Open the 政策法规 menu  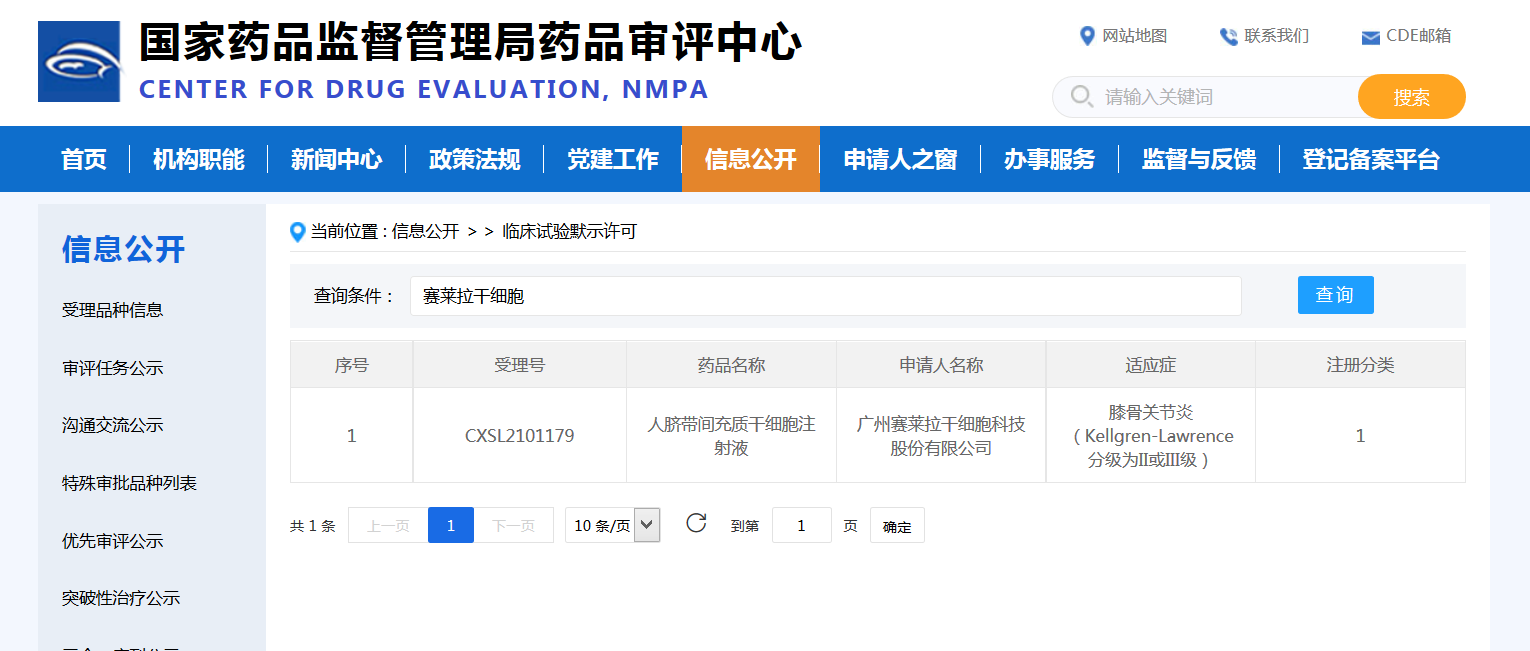coord(475,159)
